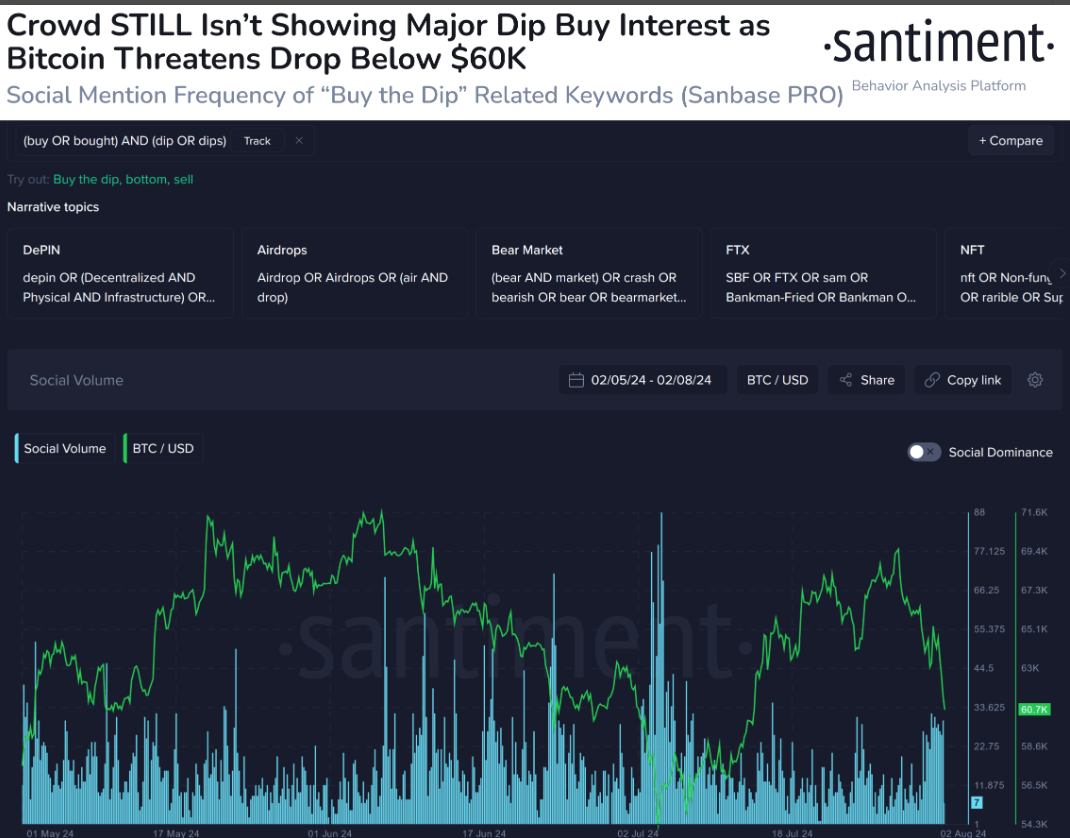This screenshot has height=838, width=1070.
Task: Open the calendar icon in the date picker
Action: pos(575,380)
